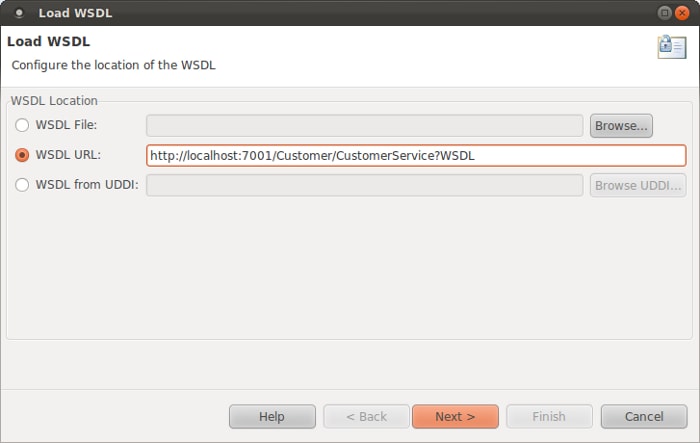
Task: Click inside the WSDL File path field
Action: pos(364,125)
